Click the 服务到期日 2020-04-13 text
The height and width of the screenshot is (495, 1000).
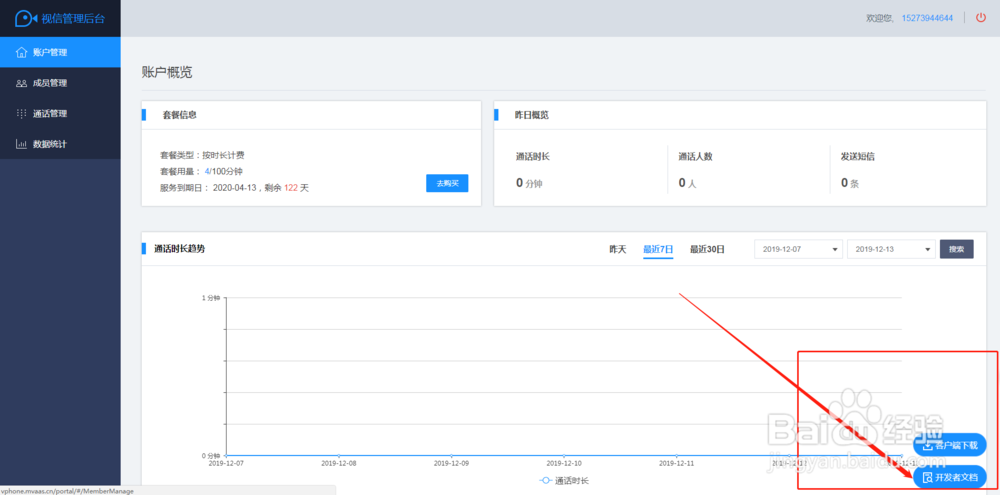[x=234, y=188]
